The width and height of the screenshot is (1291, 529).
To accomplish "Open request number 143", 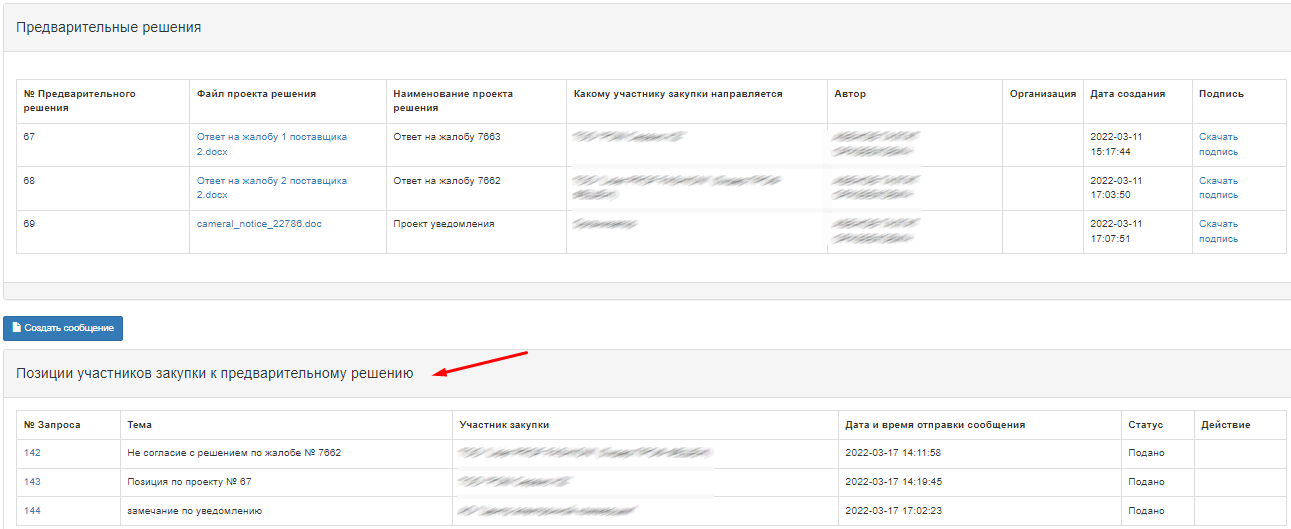I will tap(33, 482).
